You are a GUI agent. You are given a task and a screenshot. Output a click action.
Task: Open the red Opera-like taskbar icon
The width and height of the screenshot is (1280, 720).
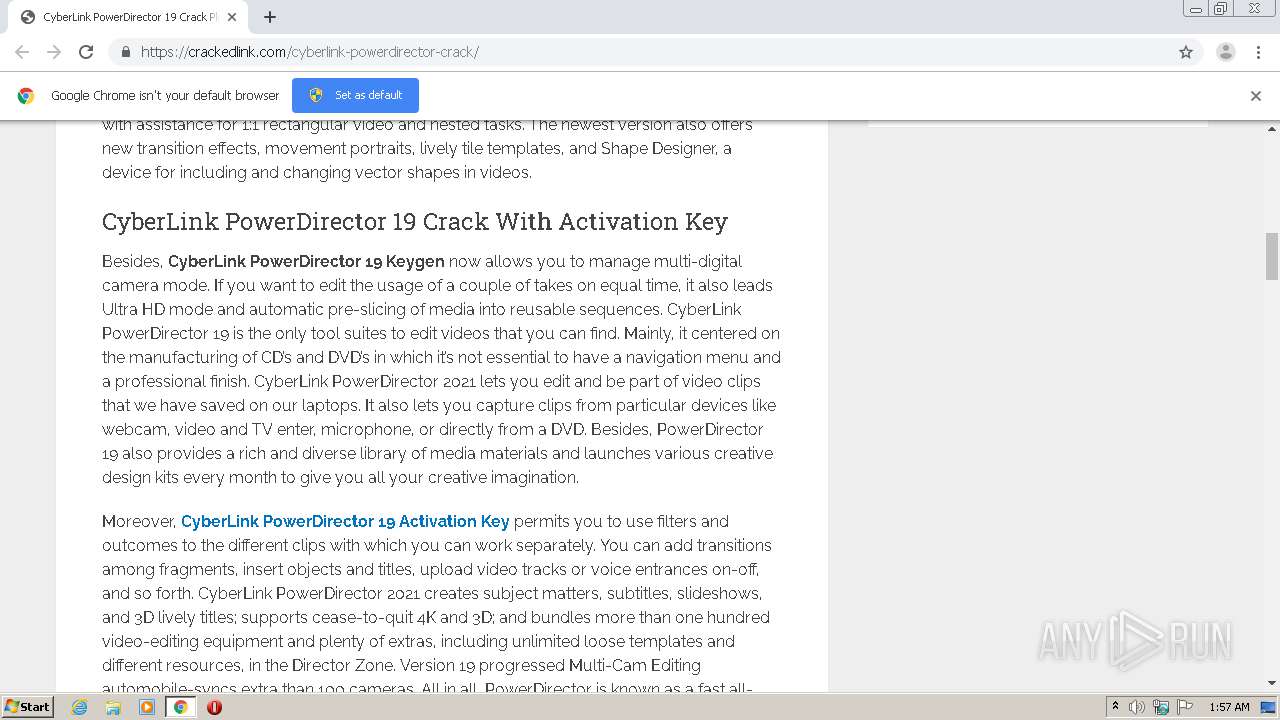click(x=214, y=707)
